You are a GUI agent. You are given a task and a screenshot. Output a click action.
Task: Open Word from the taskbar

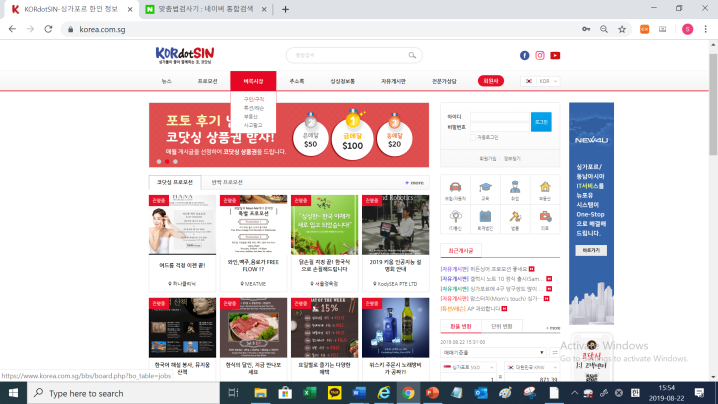(x=359, y=393)
